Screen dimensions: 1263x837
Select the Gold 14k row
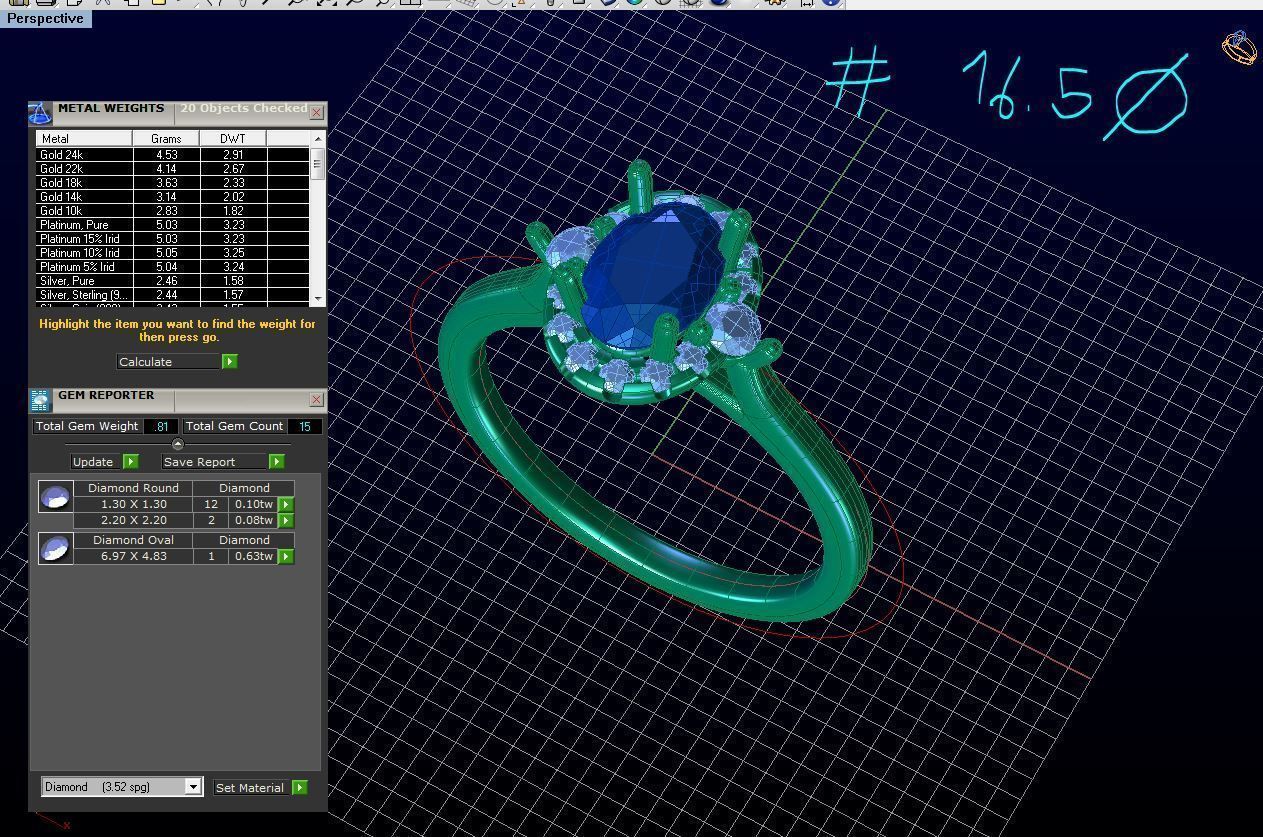click(x=173, y=197)
